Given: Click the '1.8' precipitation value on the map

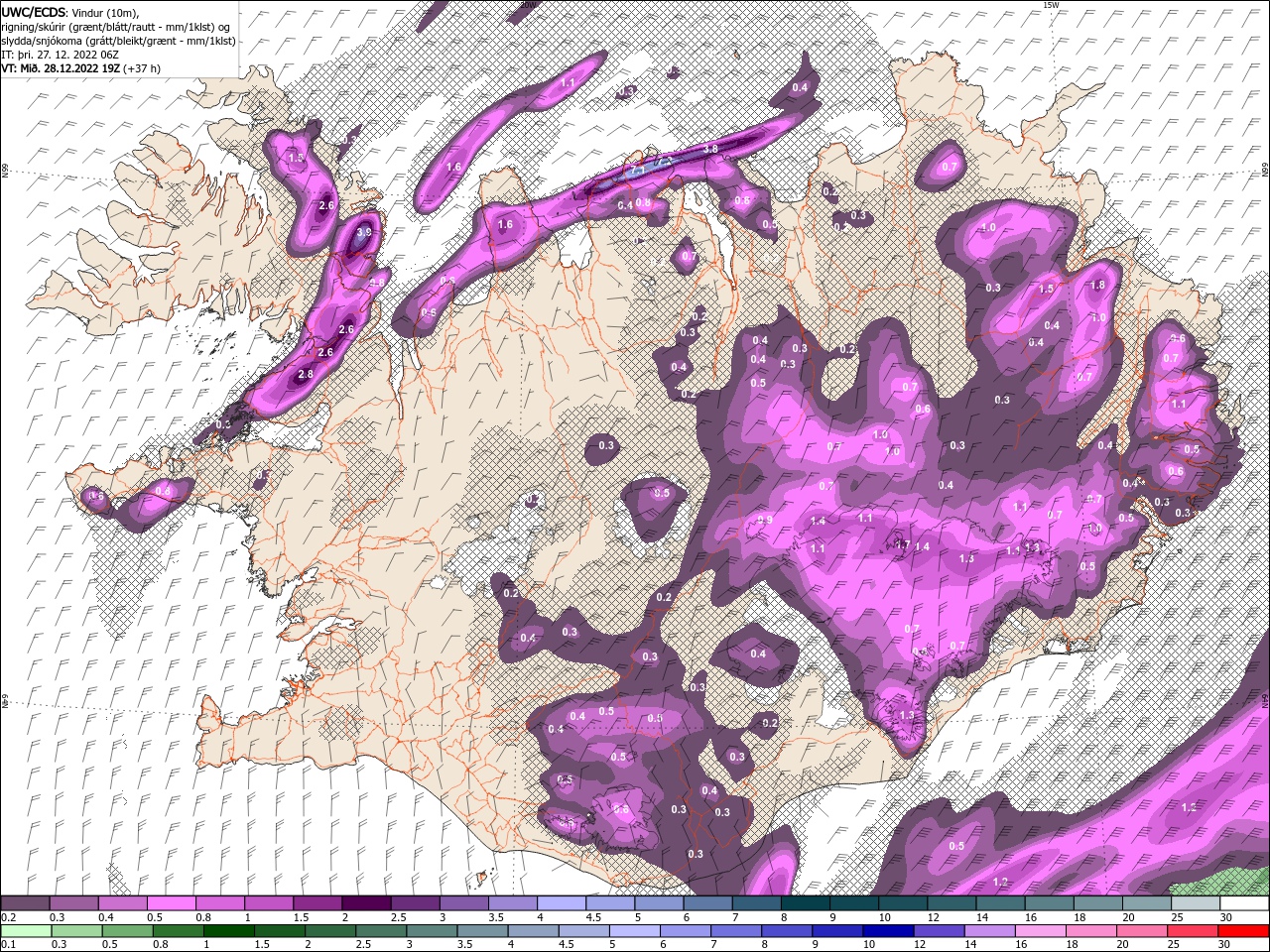Looking at the screenshot, I should (1096, 285).
